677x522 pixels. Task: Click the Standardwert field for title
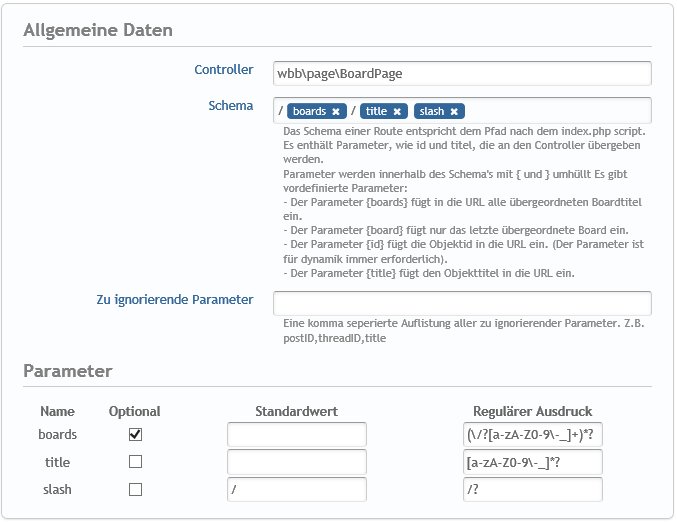click(x=297, y=462)
